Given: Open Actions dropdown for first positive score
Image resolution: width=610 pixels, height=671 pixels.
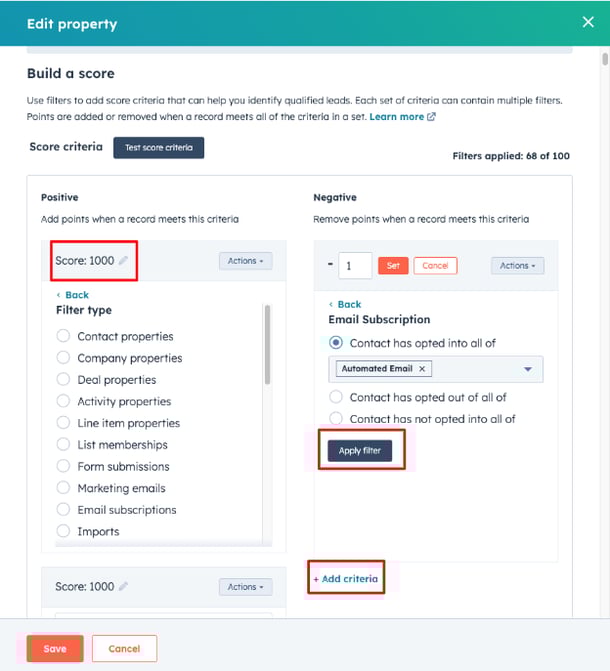Looking at the screenshot, I should (x=245, y=261).
